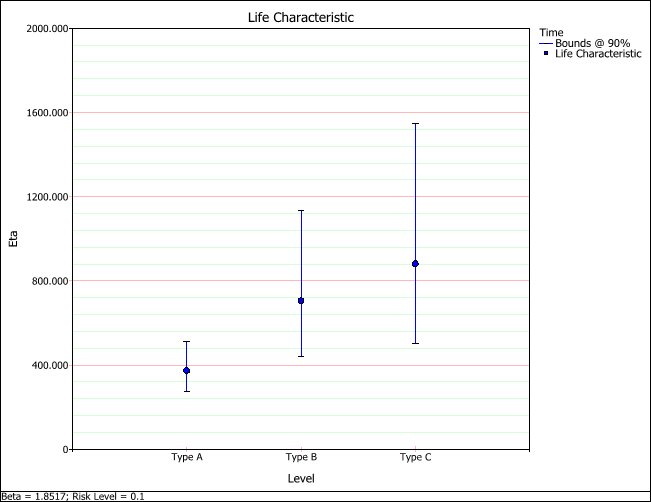651x502 pixels.
Task: Select the "Time" legend heading
Action: click(x=550, y=32)
